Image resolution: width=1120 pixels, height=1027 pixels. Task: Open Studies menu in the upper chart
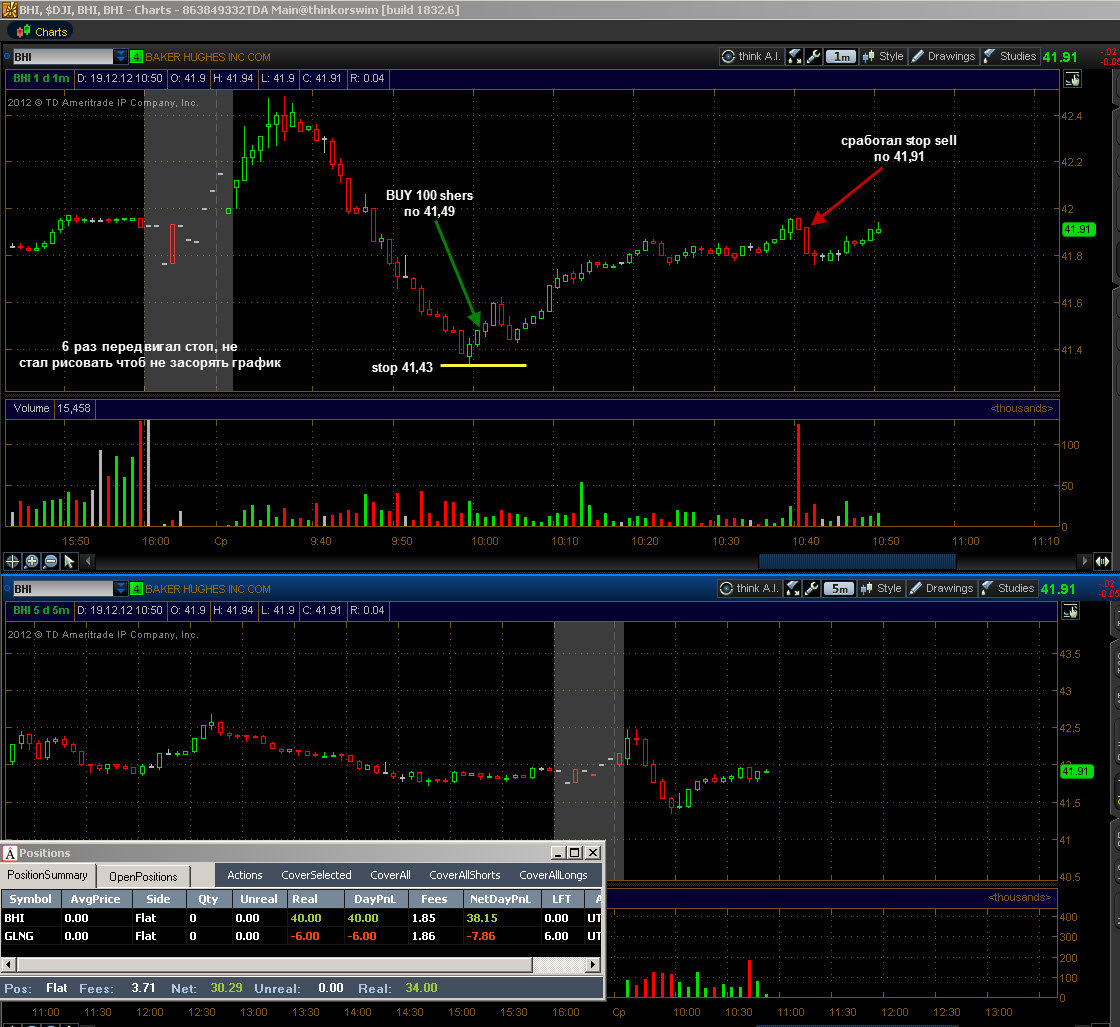(x=1009, y=56)
